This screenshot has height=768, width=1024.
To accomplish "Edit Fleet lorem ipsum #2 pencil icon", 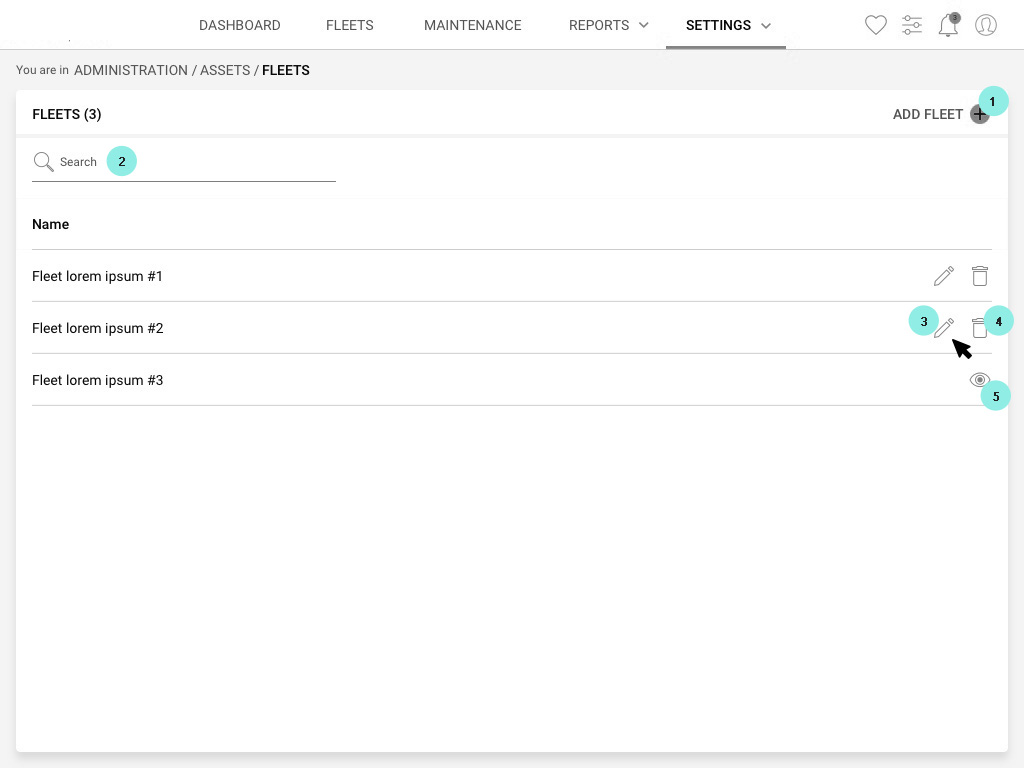I will click(944, 328).
